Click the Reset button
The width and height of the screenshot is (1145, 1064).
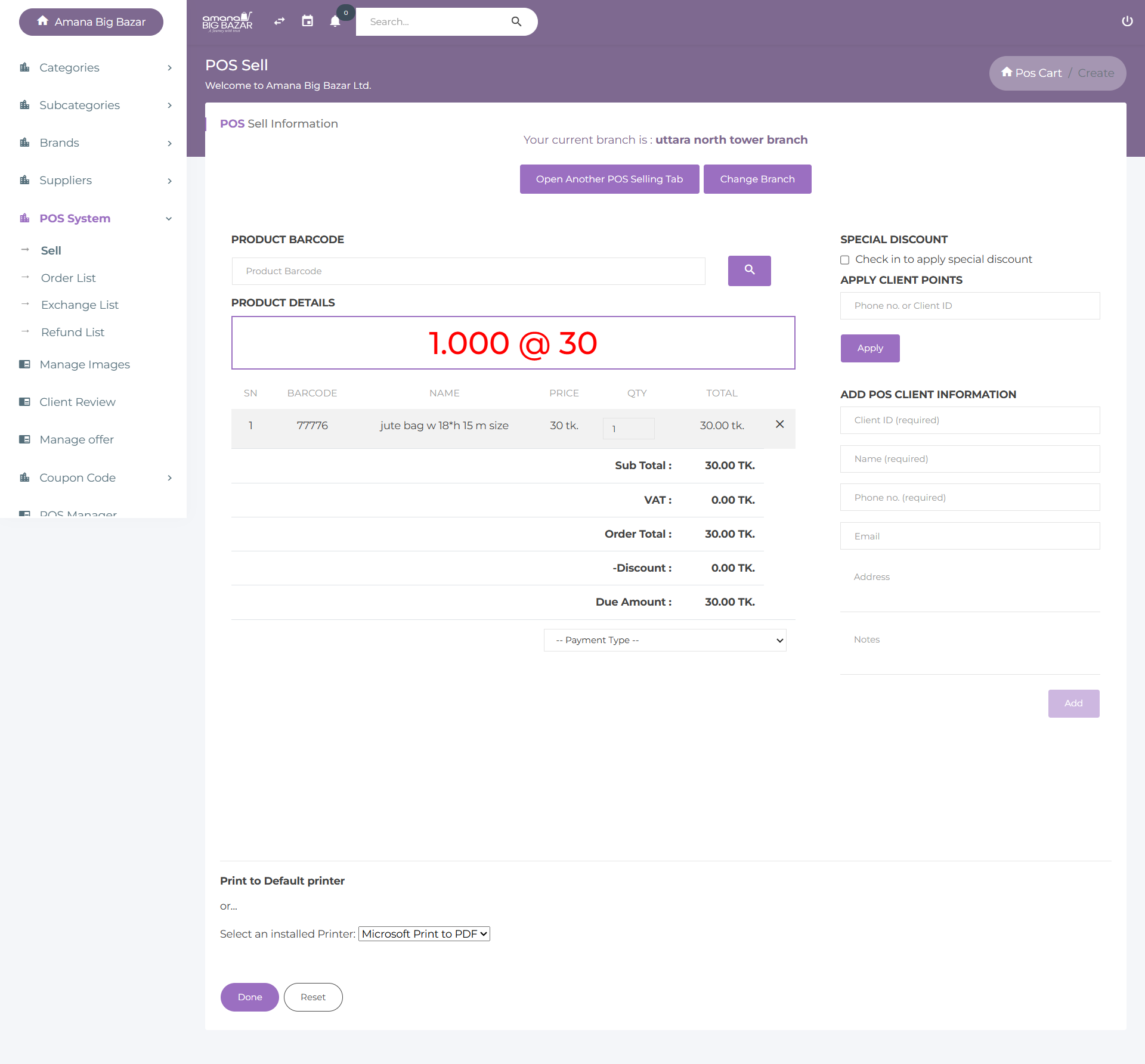(x=313, y=997)
